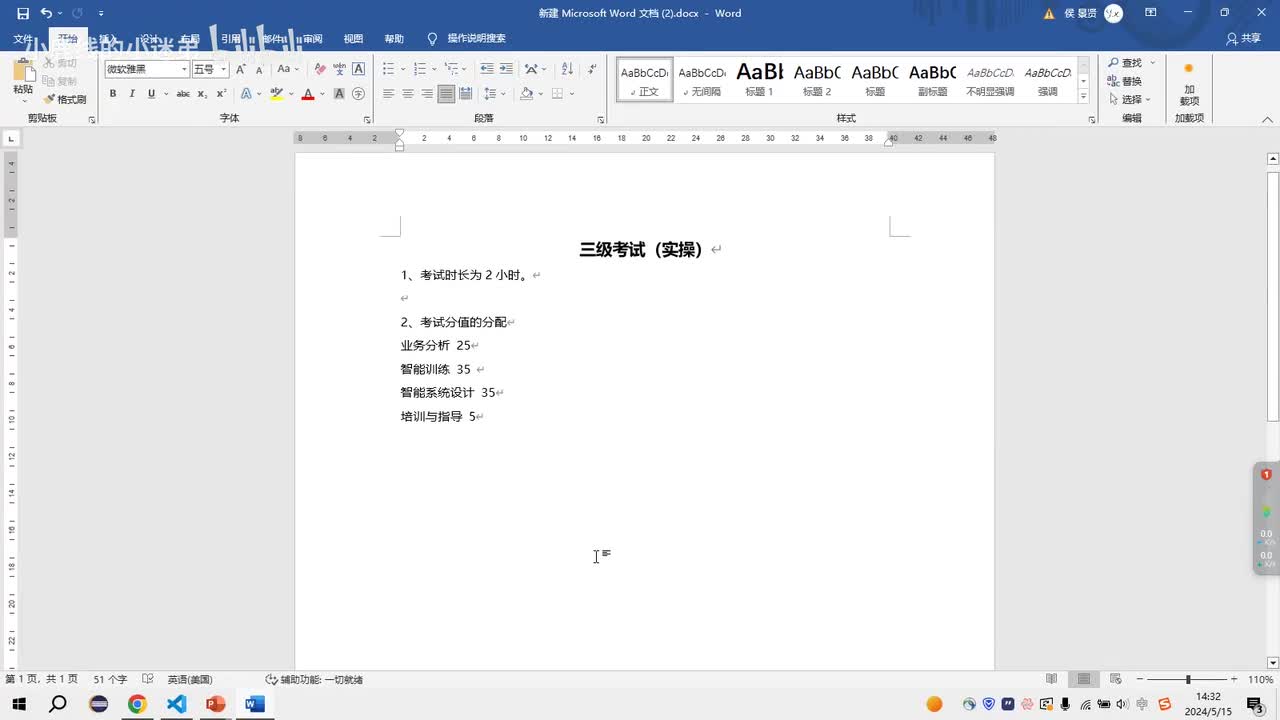Align text to the left
The image size is (1280, 720).
point(388,94)
